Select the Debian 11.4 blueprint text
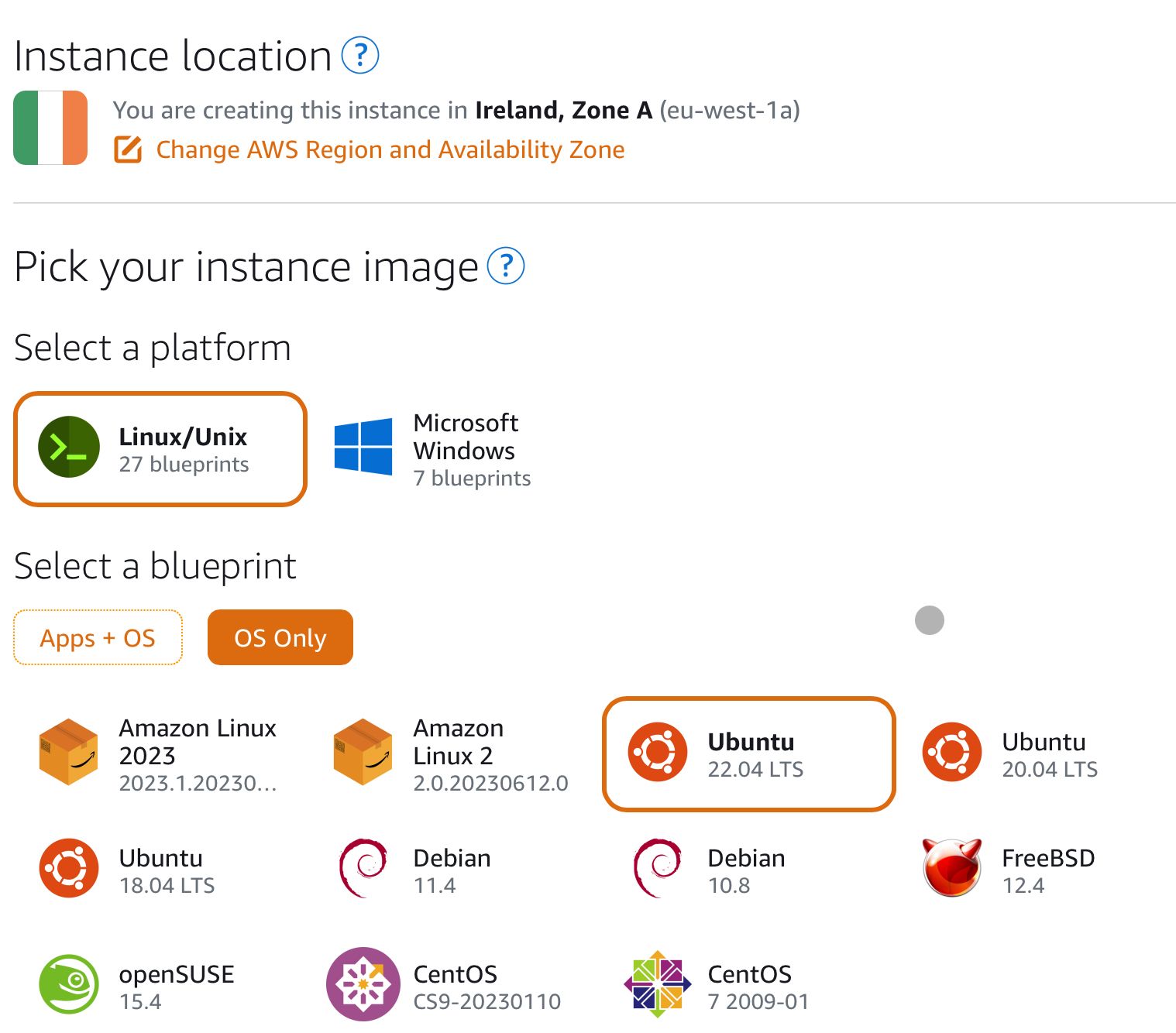This screenshot has height=1033, width=1176. [452, 871]
